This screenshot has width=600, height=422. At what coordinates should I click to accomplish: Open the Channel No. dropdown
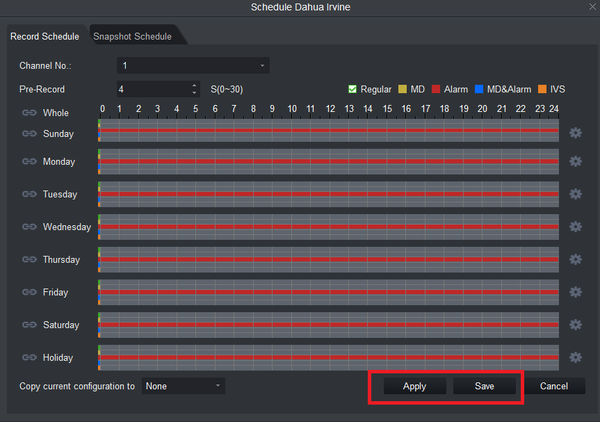point(193,66)
